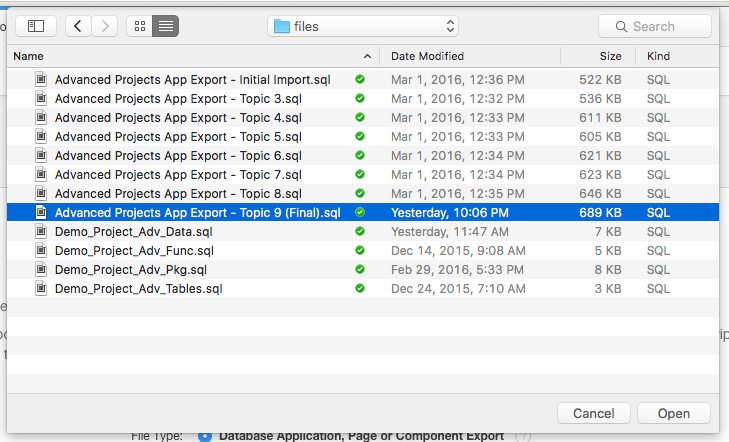Sort by Name column header
Viewport: 729px width, 442px height.
pyautogui.click(x=28, y=56)
